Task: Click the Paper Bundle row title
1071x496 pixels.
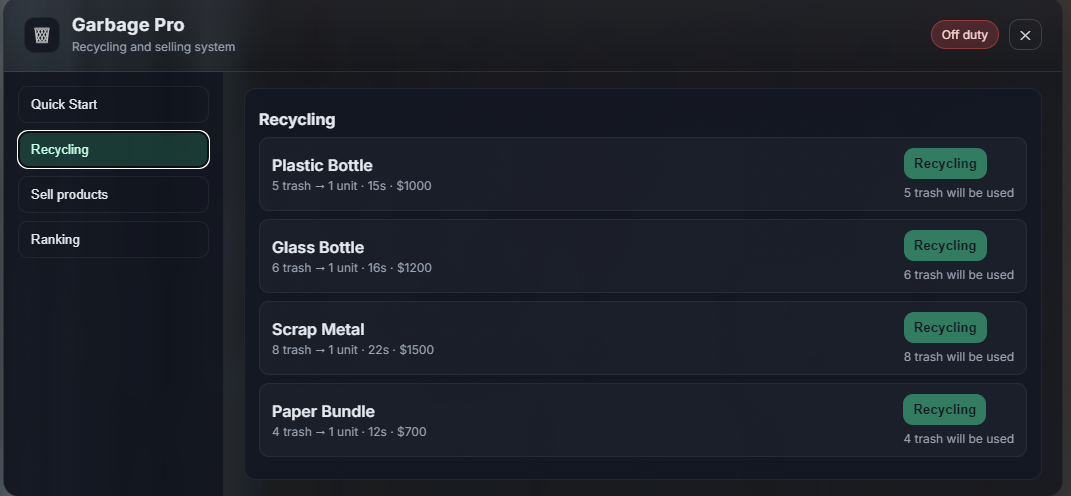Action: (x=323, y=412)
